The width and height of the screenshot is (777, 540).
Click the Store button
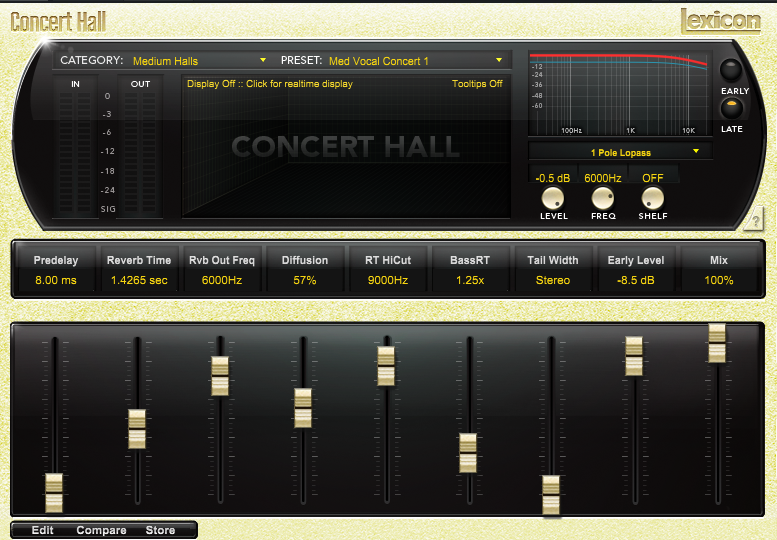[x=160, y=530]
